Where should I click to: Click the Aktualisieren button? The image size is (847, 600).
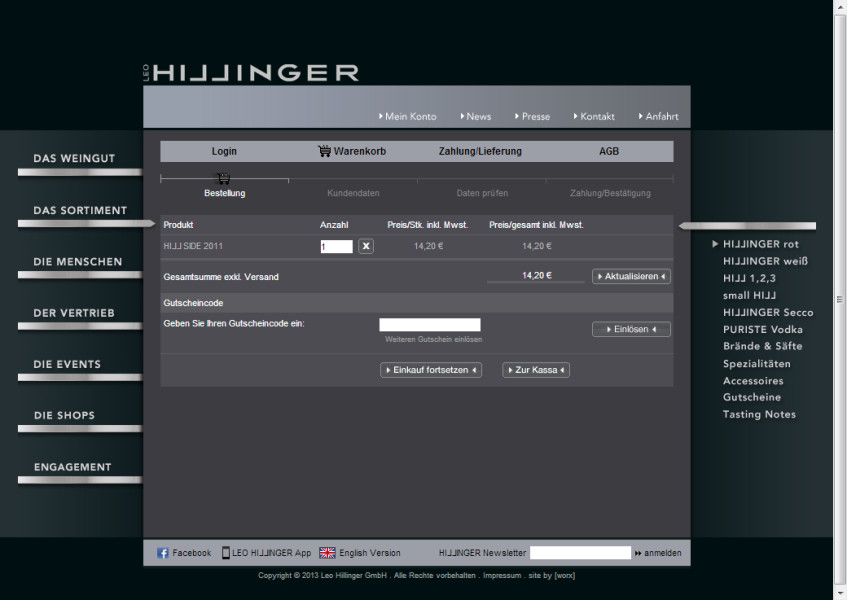pyautogui.click(x=631, y=277)
